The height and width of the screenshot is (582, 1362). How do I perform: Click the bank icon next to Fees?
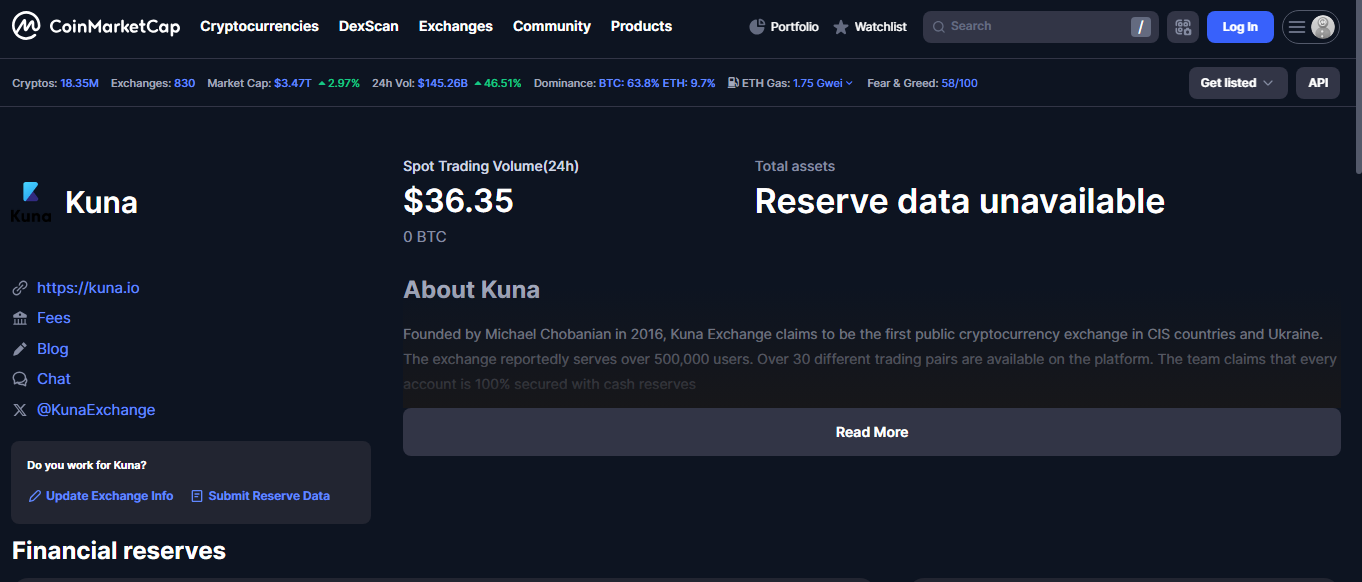[x=20, y=318]
